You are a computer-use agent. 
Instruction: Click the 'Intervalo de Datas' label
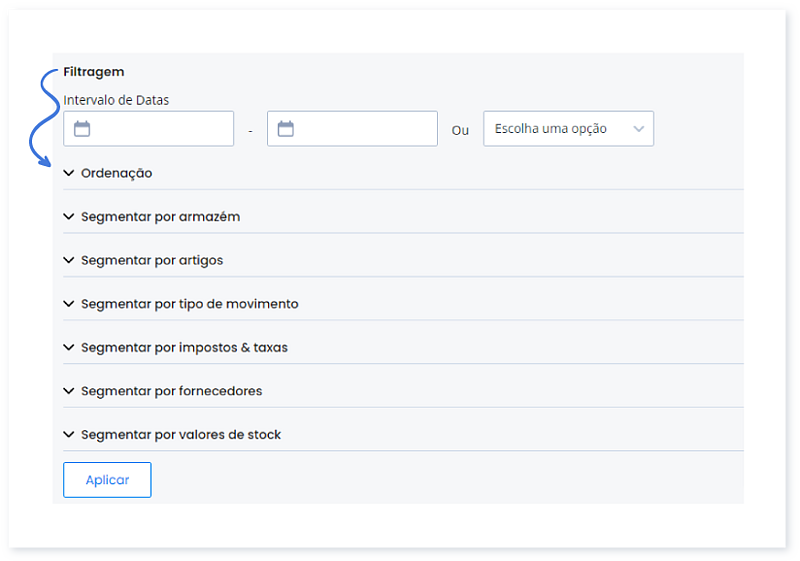pos(116,100)
